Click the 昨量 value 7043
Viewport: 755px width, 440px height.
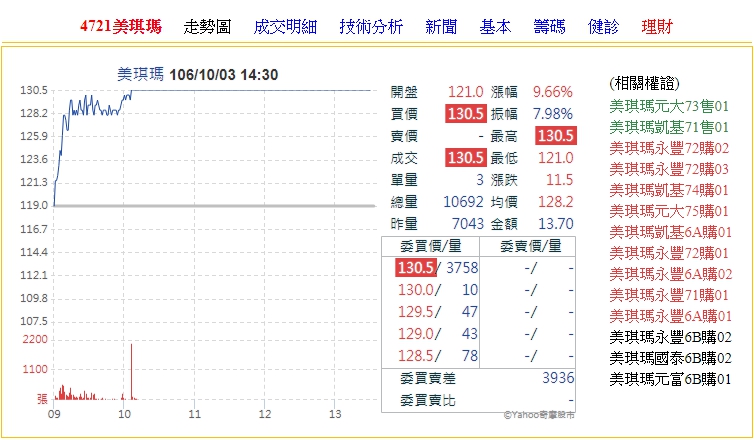[x=468, y=224]
